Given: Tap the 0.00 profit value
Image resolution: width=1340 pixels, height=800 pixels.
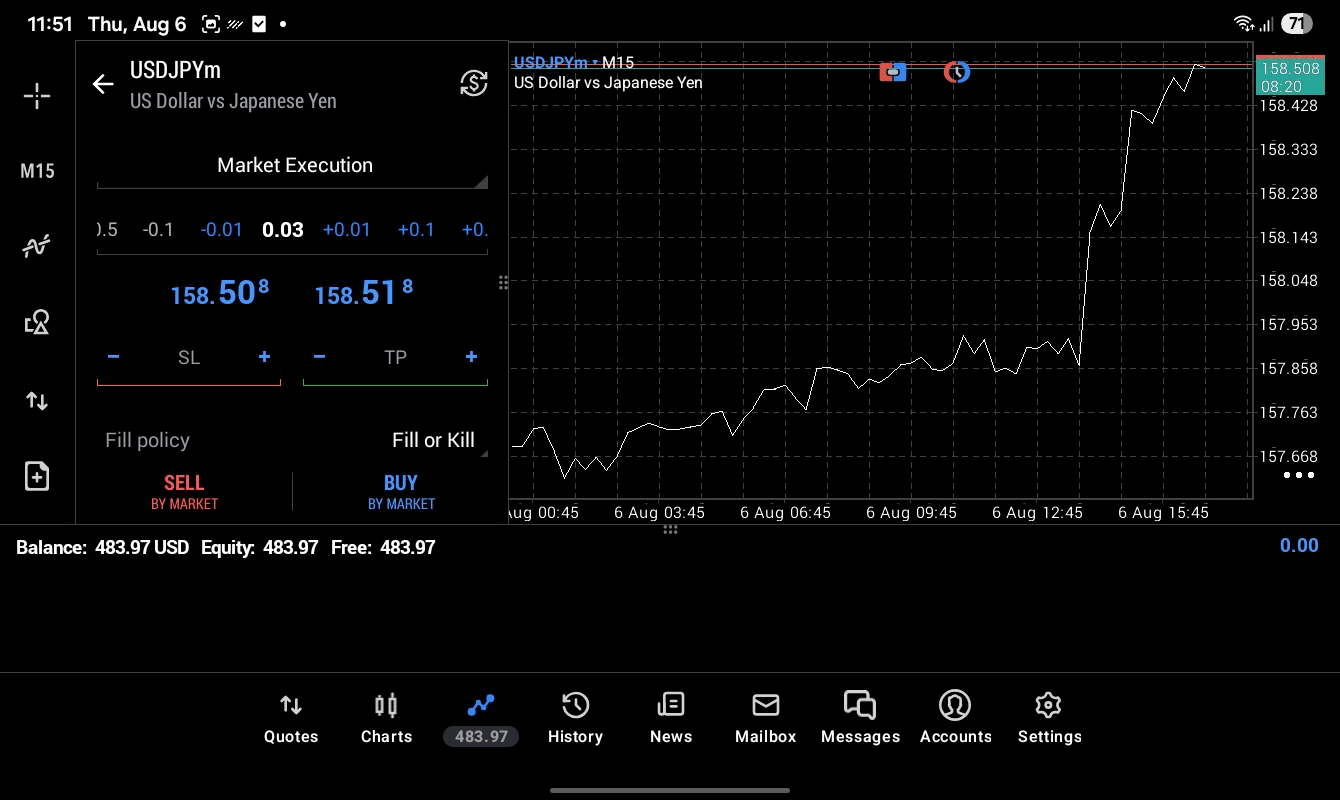Looking at the screenshot, I should [x=1299, y=545].
